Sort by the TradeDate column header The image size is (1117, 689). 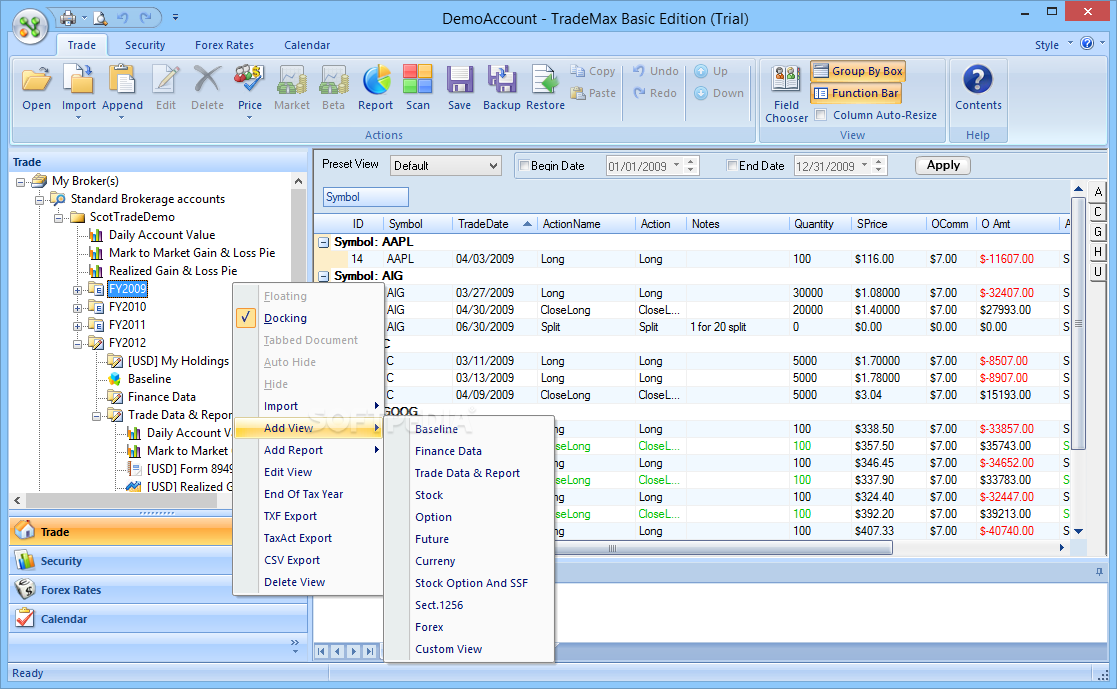[x=494, y=224]
